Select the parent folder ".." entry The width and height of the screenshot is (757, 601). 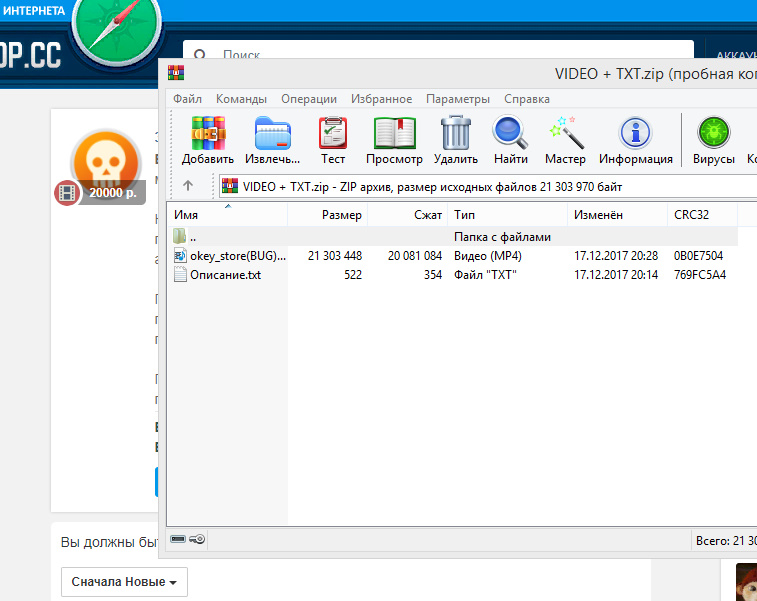coord(192,237)
